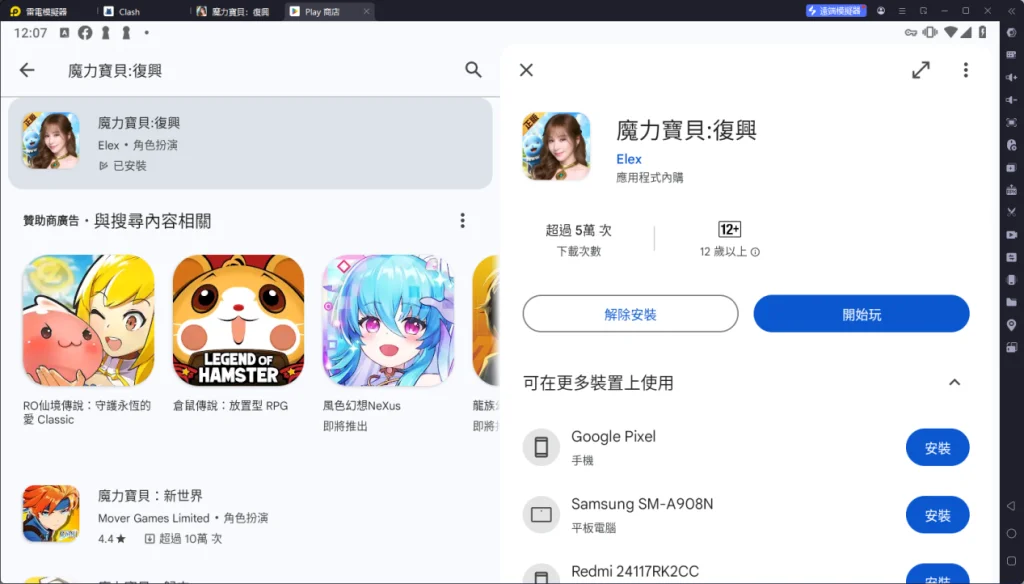Collapse 可在更多裝置上使用 section chevron
The width and height of the screenshot is (1024, 584).
(954, 382)
